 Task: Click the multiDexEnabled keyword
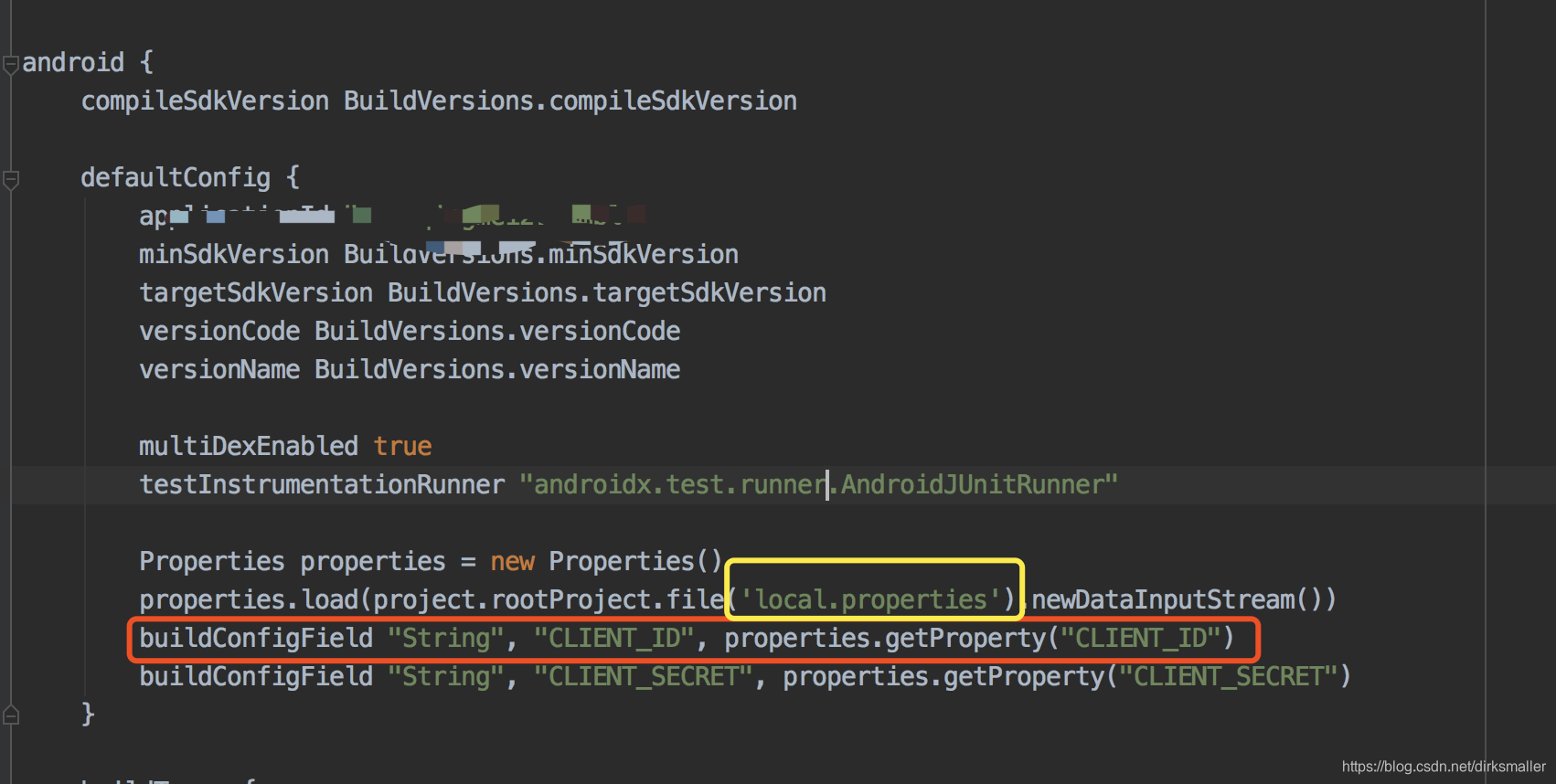(x=249, y=446)
